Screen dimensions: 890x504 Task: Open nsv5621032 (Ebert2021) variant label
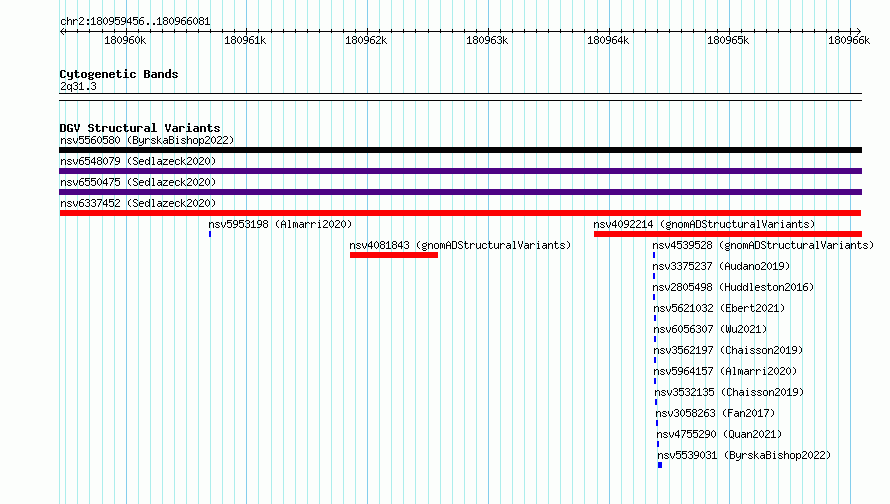[719, 308]
